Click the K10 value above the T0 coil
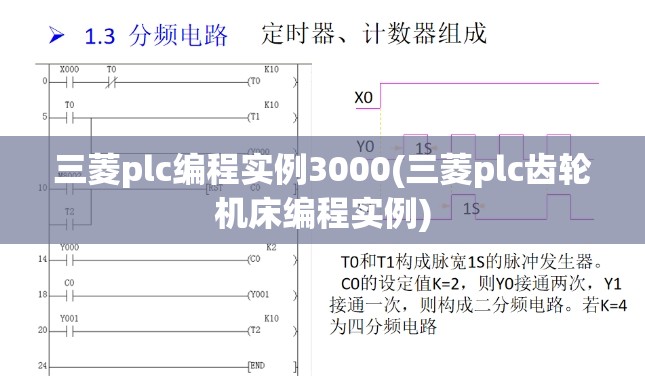Viewport: 645px width, 381px height. click(x=271, y=70)
